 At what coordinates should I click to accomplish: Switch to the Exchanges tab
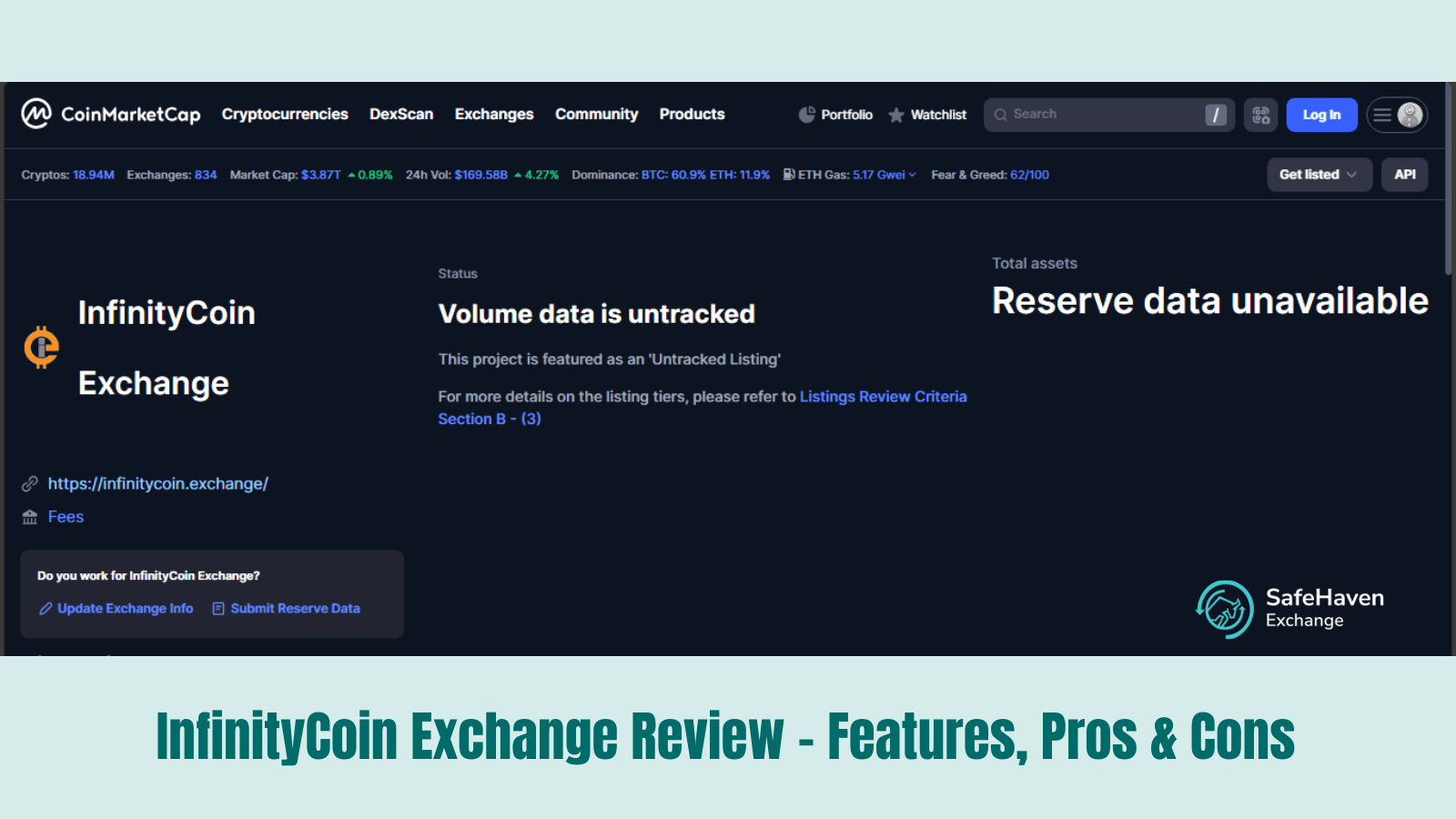click(494, 114)
